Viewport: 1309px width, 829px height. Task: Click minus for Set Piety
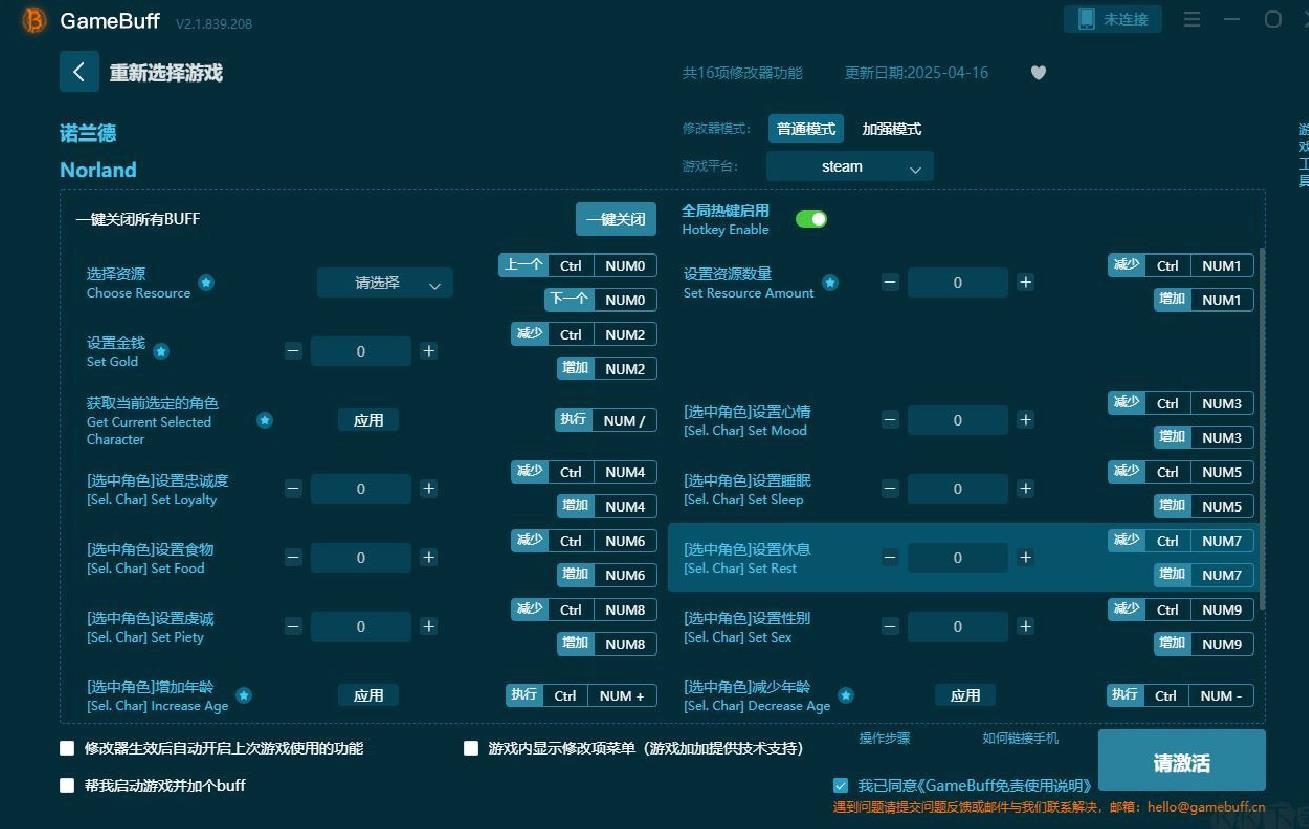point(293,626)
